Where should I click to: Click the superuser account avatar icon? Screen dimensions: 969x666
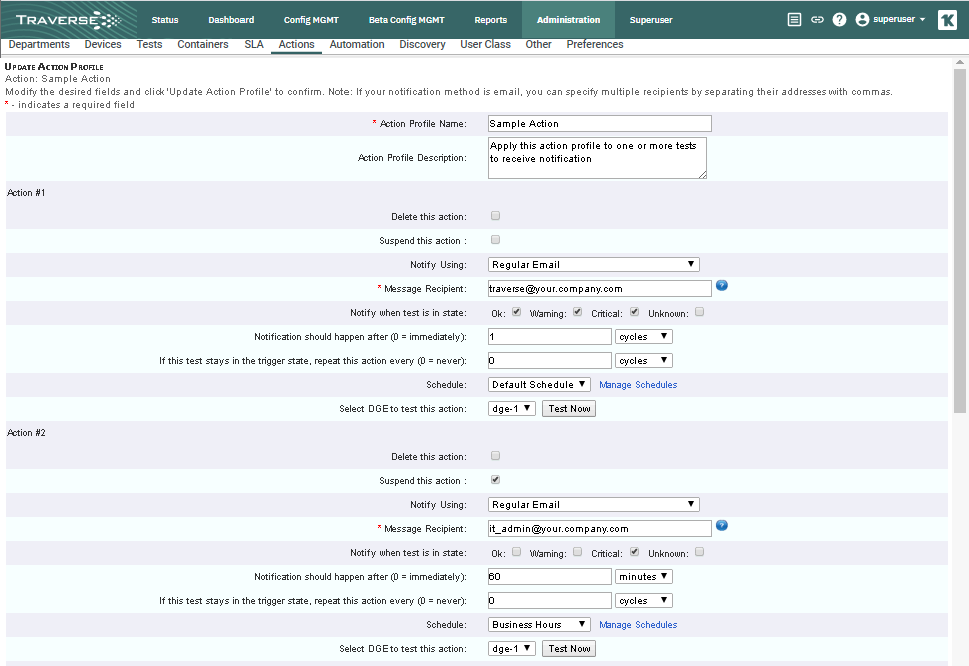pyautogui.click(x=862, y=20)
